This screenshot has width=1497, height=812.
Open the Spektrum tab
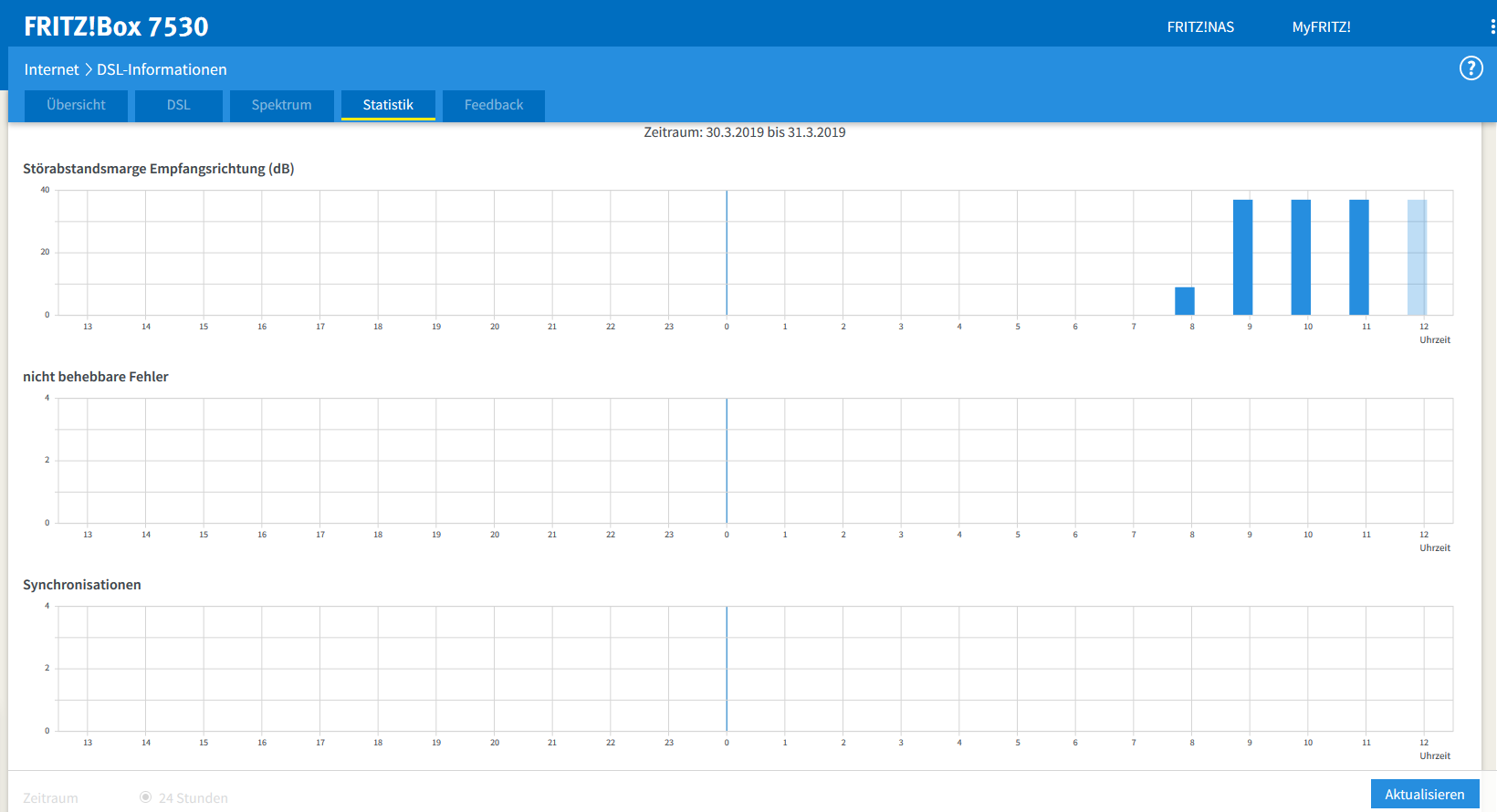pos(281,105)
